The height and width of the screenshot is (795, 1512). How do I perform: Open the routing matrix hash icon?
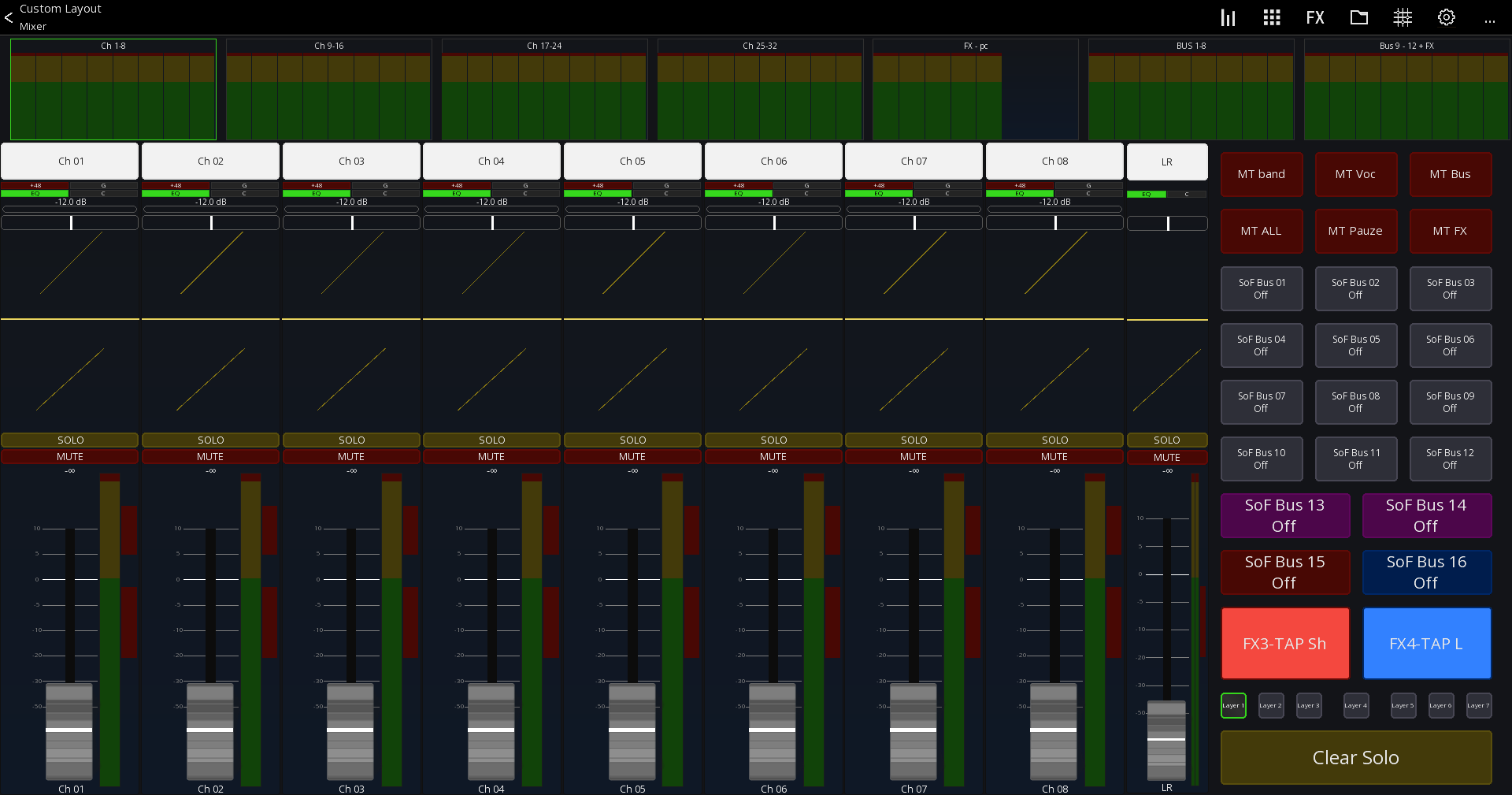pos(1403,17)
